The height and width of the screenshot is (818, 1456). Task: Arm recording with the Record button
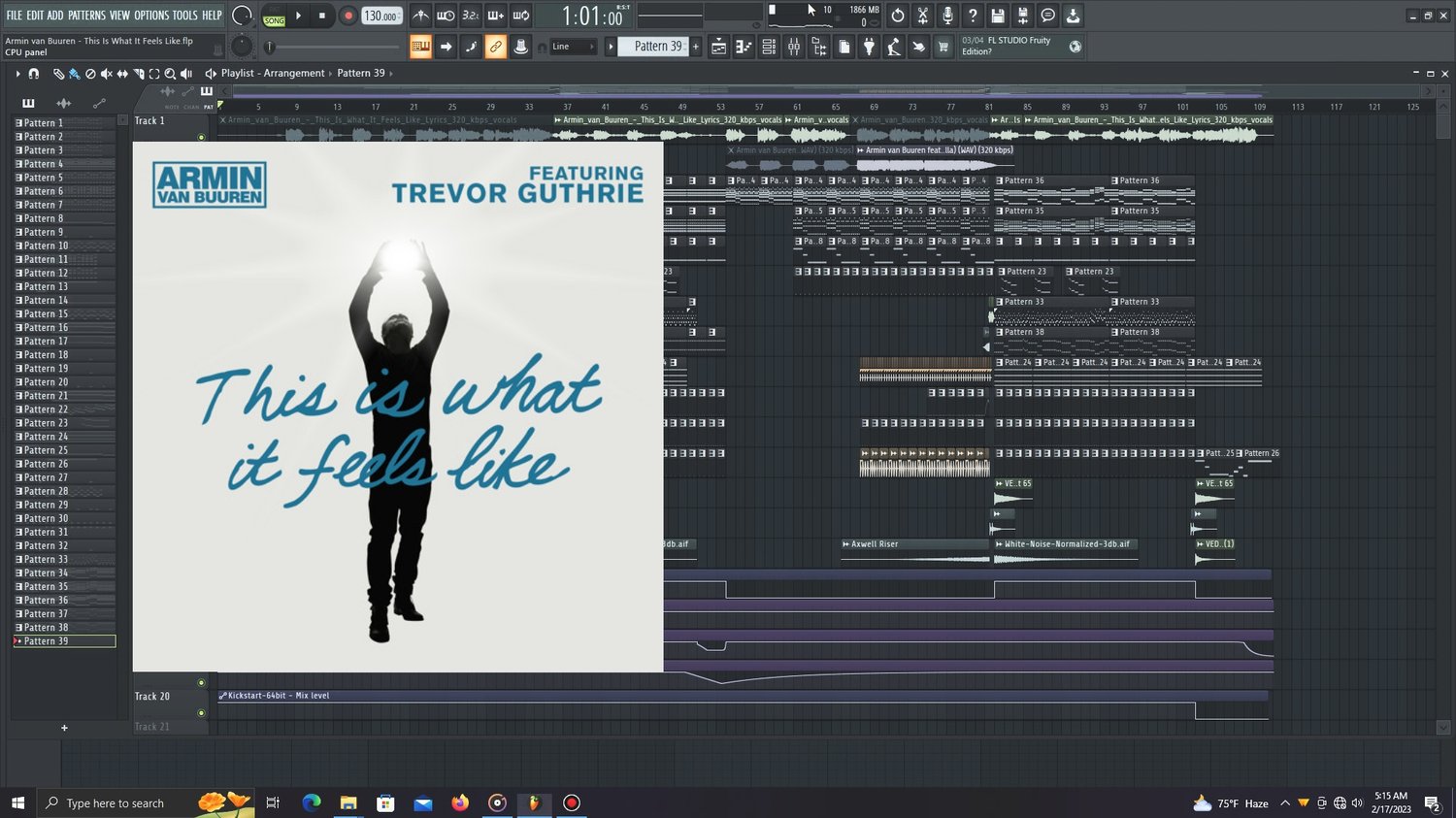[347, 16]
